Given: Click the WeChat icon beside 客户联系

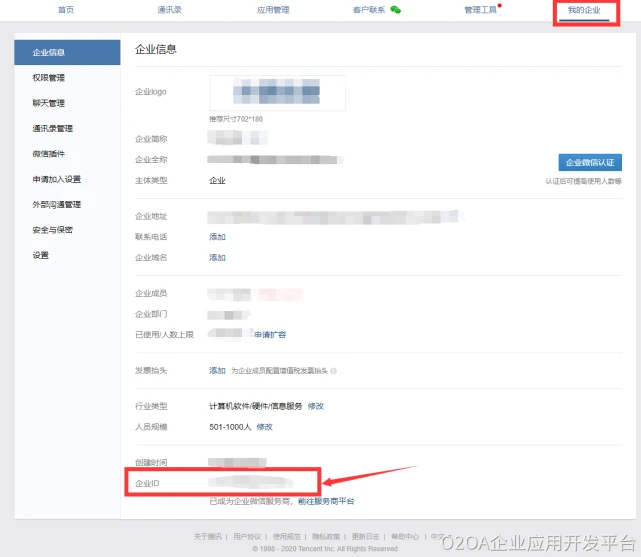Looking at the screenshot, I should (x=396, y=9).
